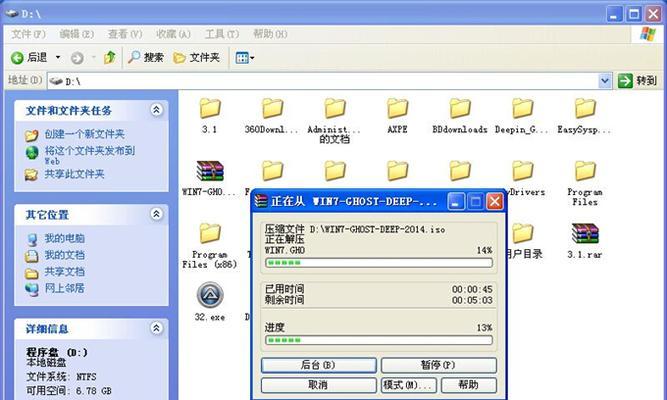Open the 编辑(E) menu
Image resolution: width=667 pixels, height=400 pixels.
77,34
